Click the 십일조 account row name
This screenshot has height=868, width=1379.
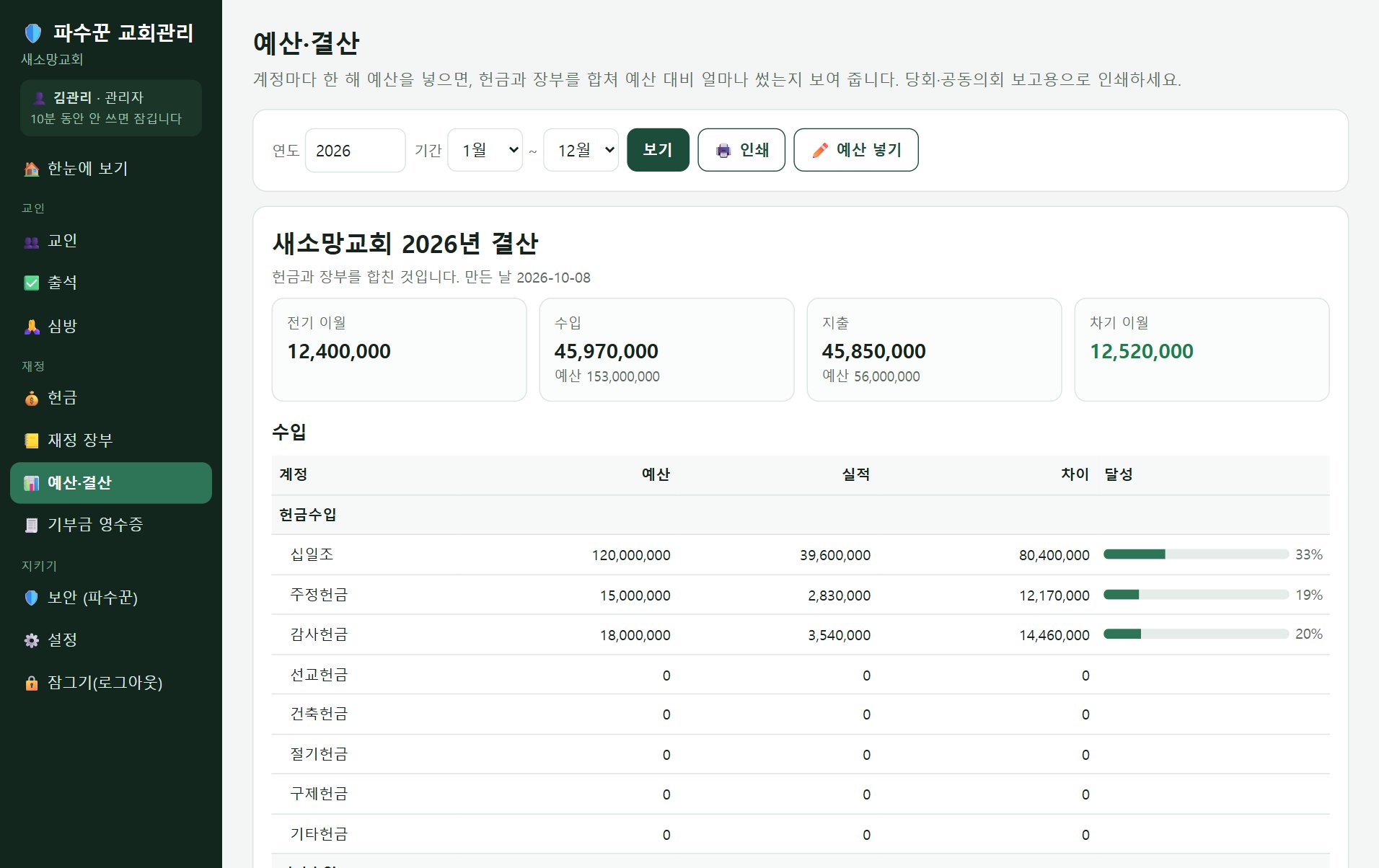(x=312, y=554)
